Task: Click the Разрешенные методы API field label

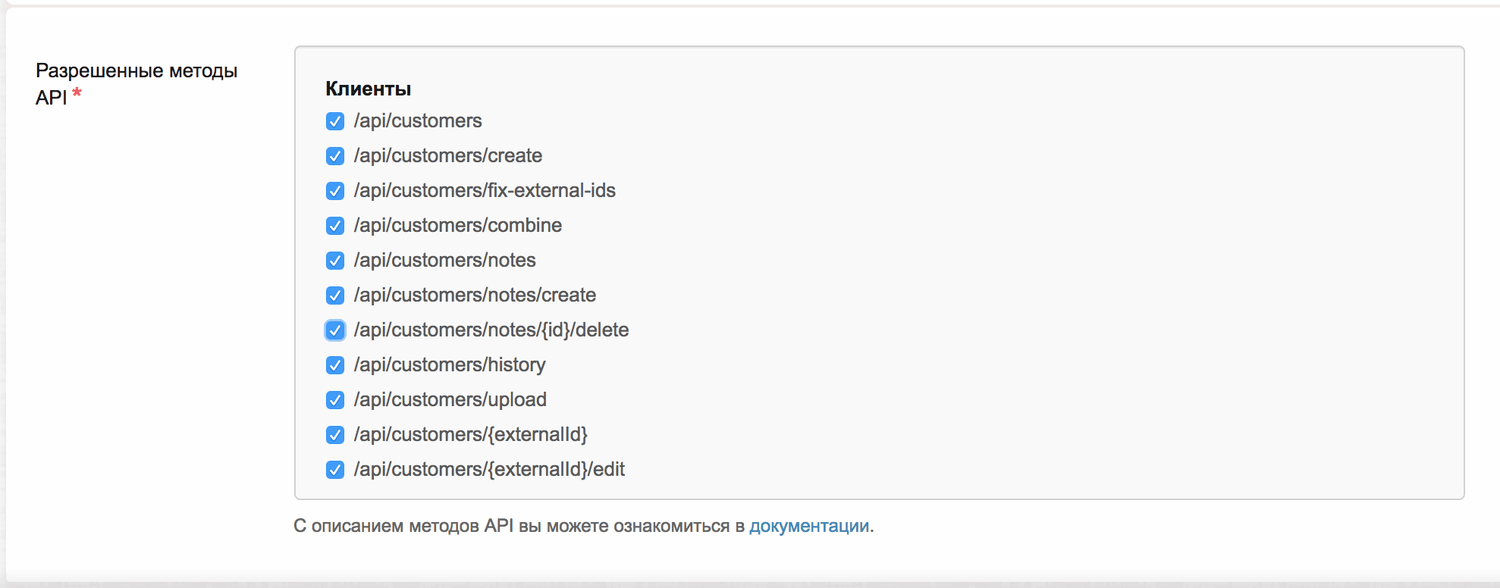Action: click(x=137, y=84)
